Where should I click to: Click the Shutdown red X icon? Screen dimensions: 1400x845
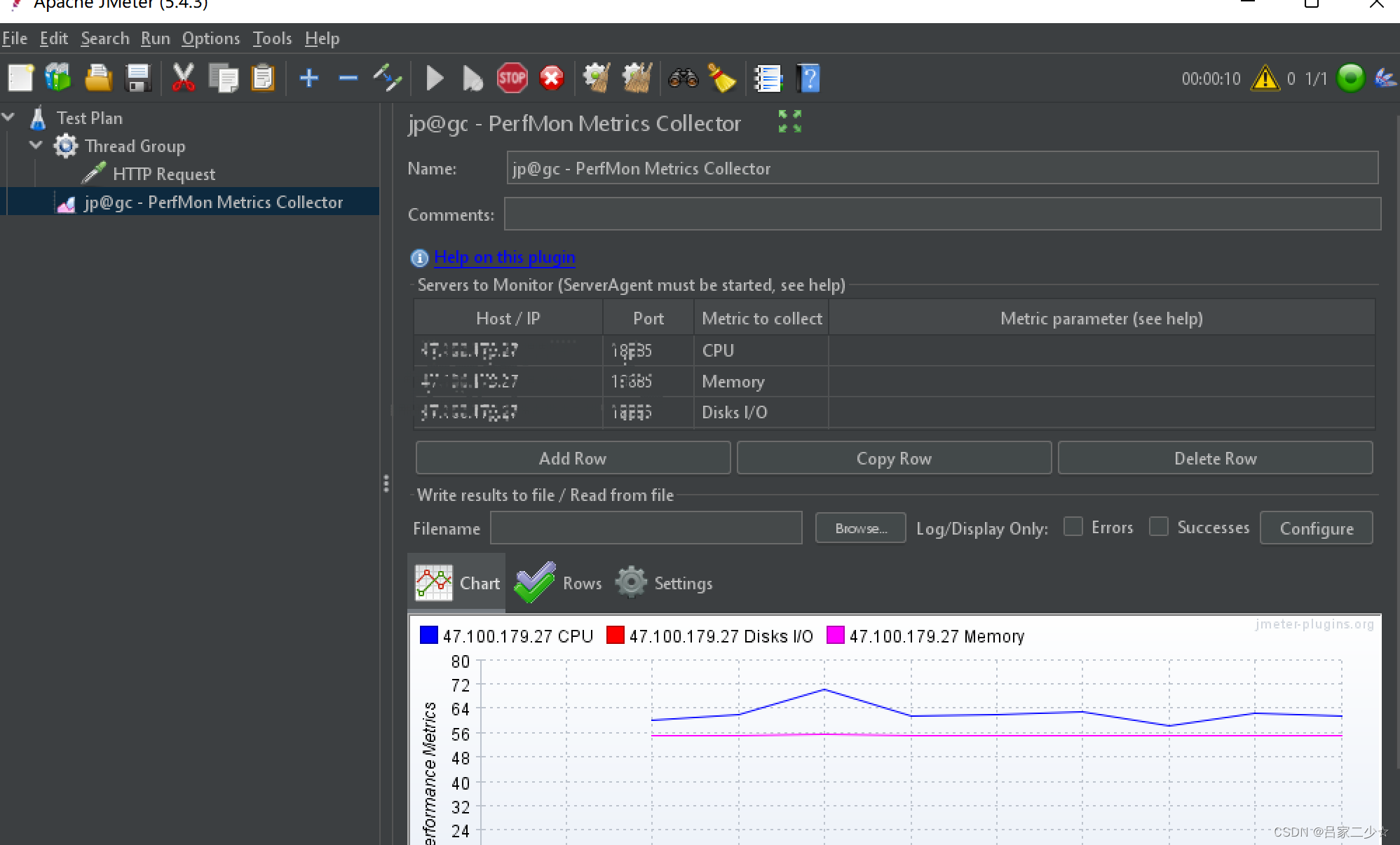[x=552, y=78]
